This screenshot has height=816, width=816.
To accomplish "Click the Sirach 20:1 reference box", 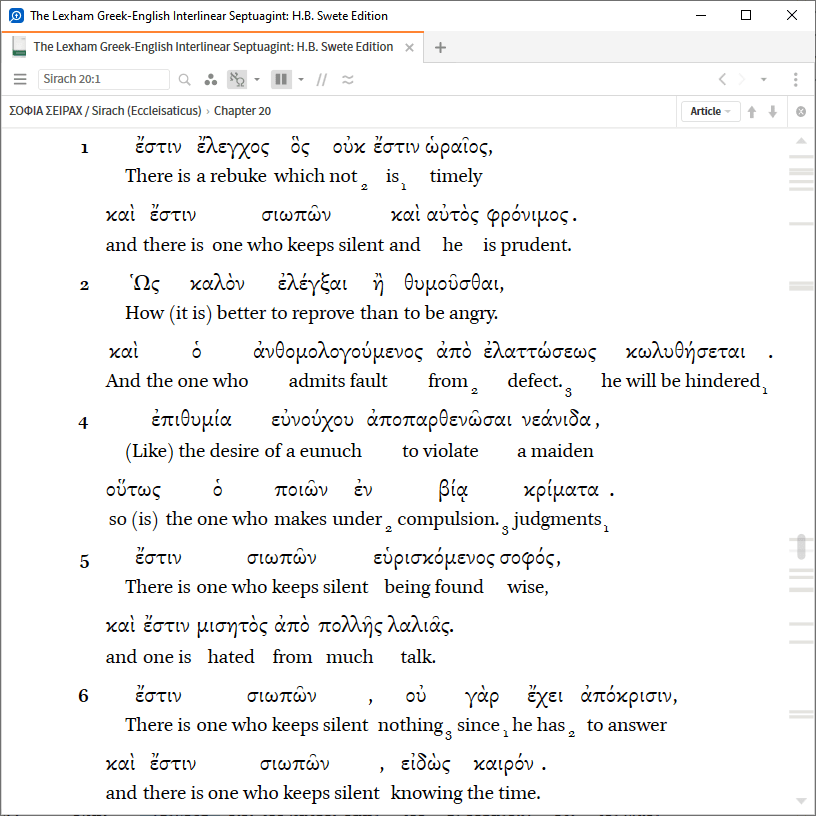I will pos(104,80).
